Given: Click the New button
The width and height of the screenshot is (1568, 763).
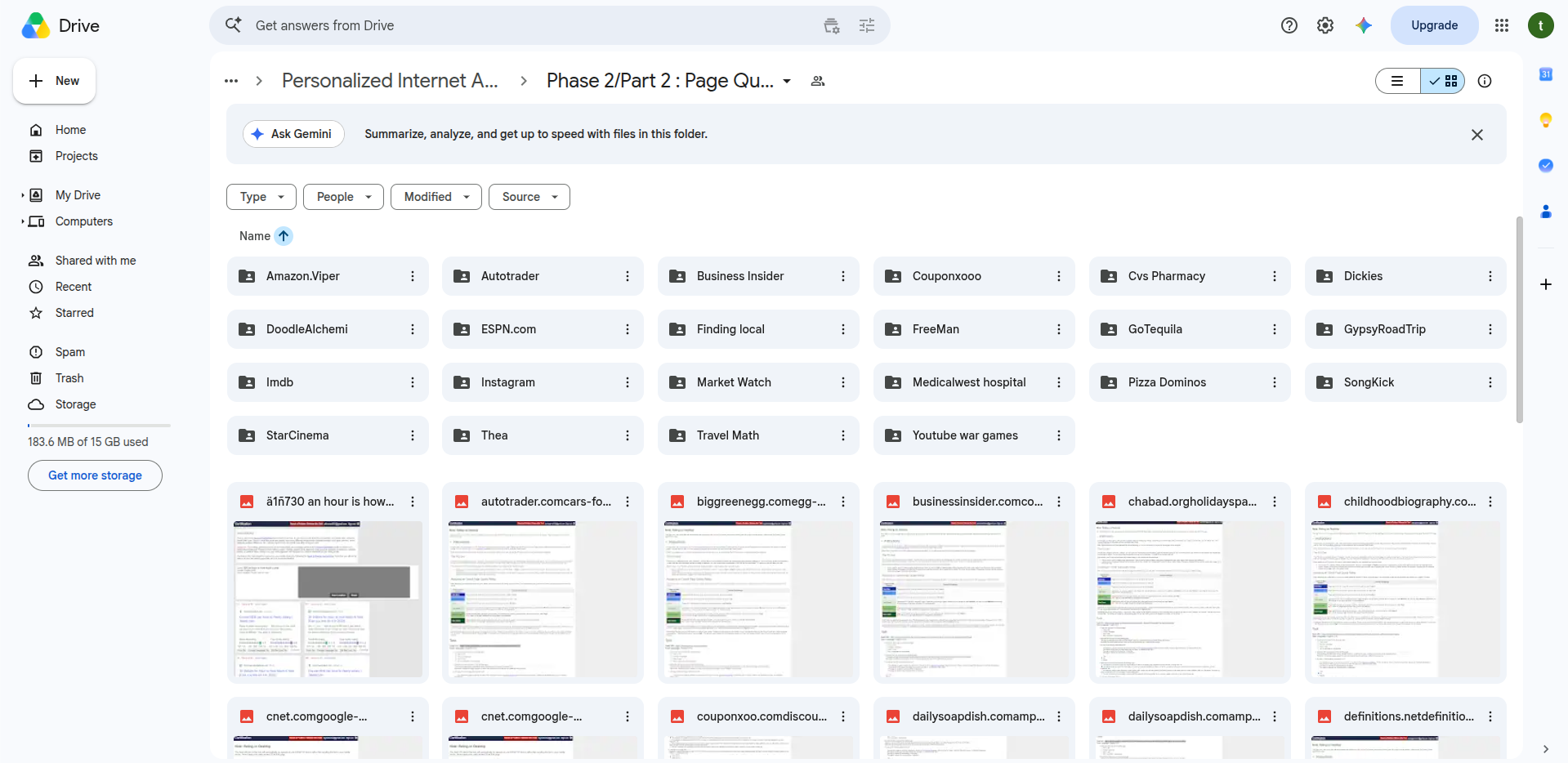Looking at the screenshot, I should (55, 81).
